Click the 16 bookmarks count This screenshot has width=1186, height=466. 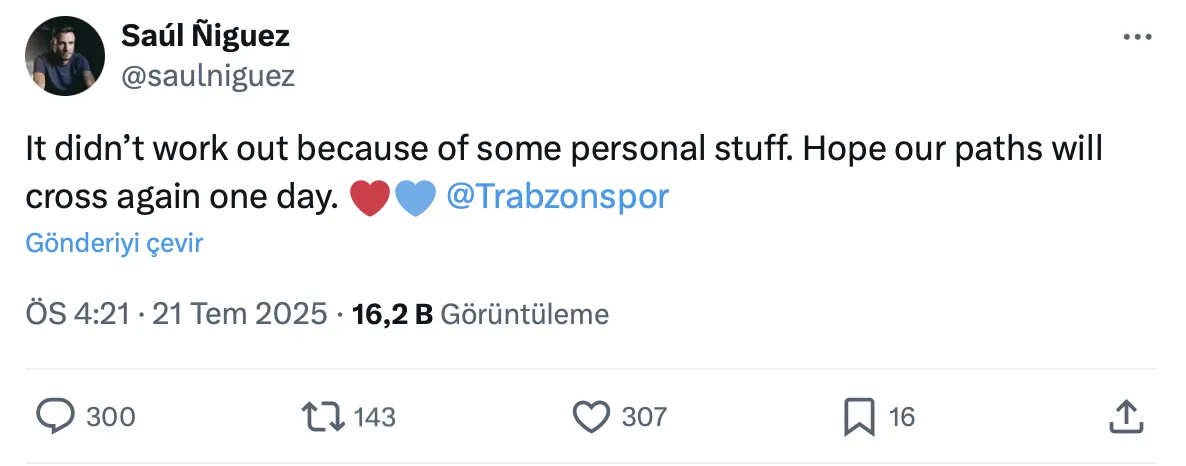[902, 416]
